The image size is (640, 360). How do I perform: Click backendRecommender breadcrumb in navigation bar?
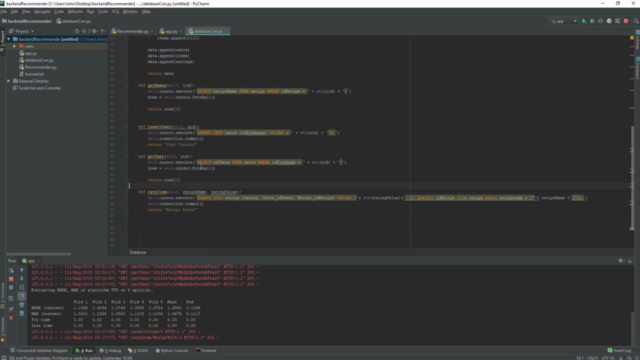(x=27, y=21)
